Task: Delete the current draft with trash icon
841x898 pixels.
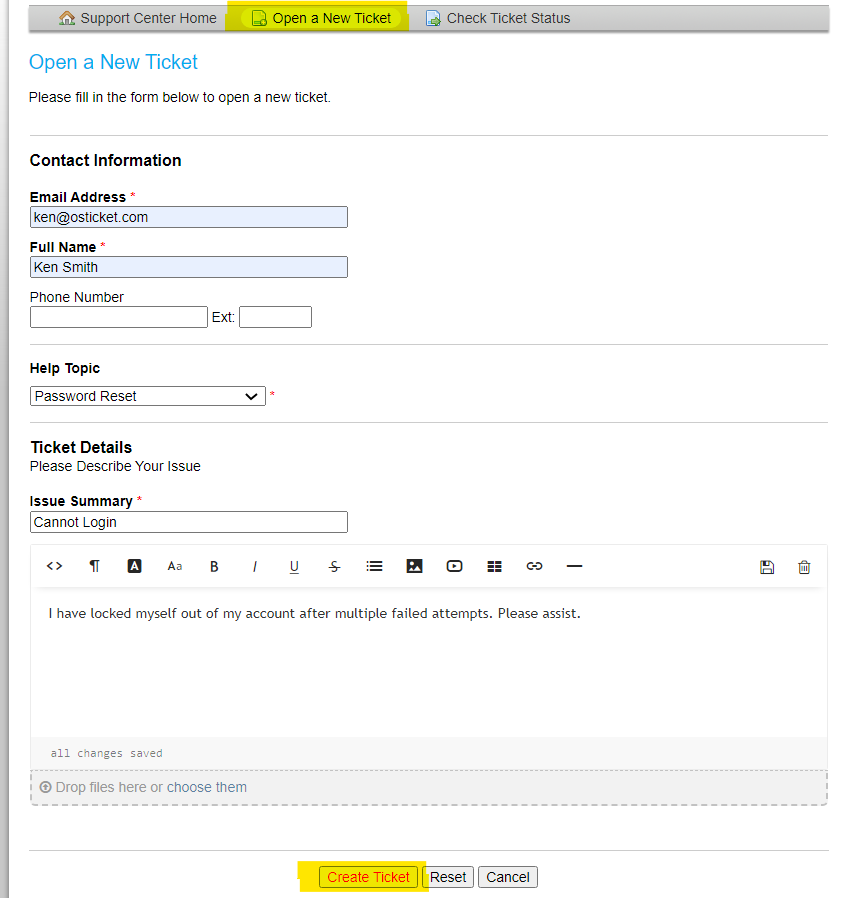Action: 804,566
